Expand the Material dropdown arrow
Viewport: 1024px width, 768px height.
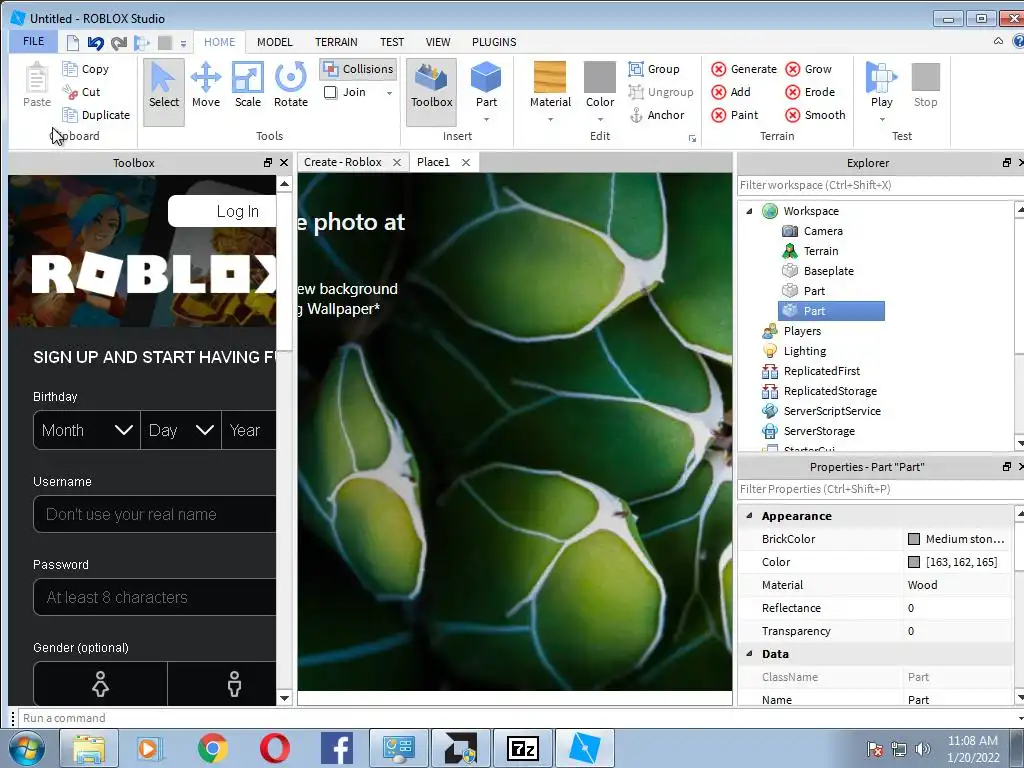click(x=550, y=120)
